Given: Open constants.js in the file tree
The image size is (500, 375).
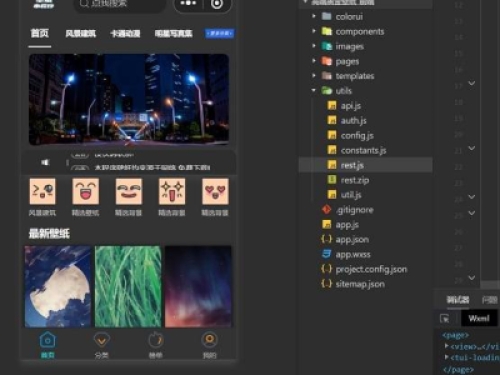Looking at the screenshot, I should [363, 151].
